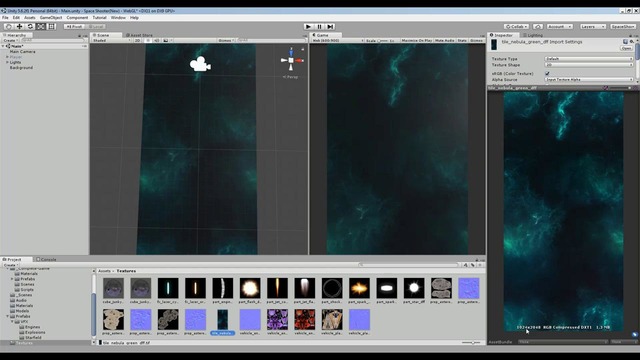This screenshot has height=360, width=640.
Task: Toggle scene lighting icon in Scene toolbar
Action: pos(148,40)
